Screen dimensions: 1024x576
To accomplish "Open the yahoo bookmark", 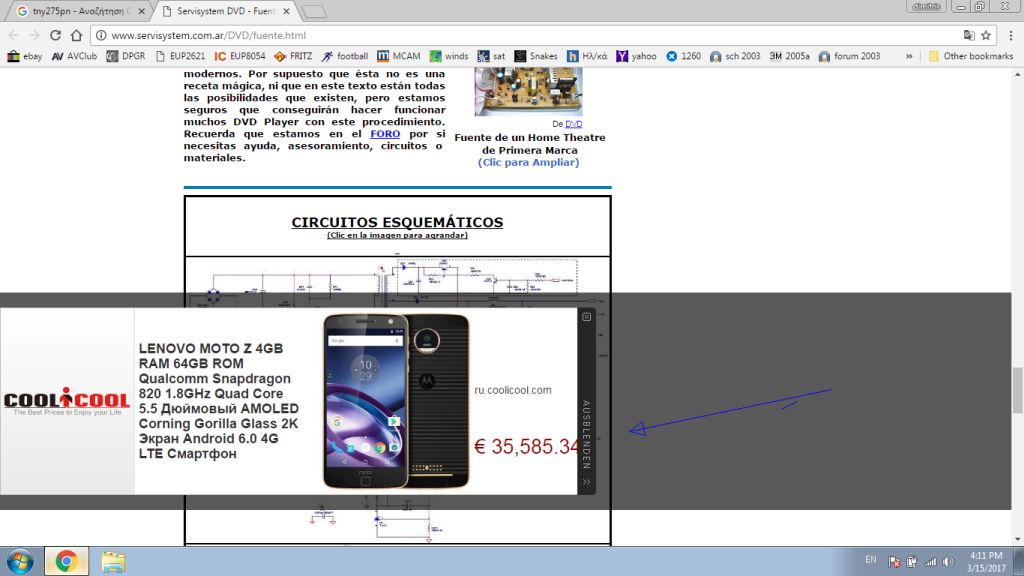I will (x=636, y=56).
